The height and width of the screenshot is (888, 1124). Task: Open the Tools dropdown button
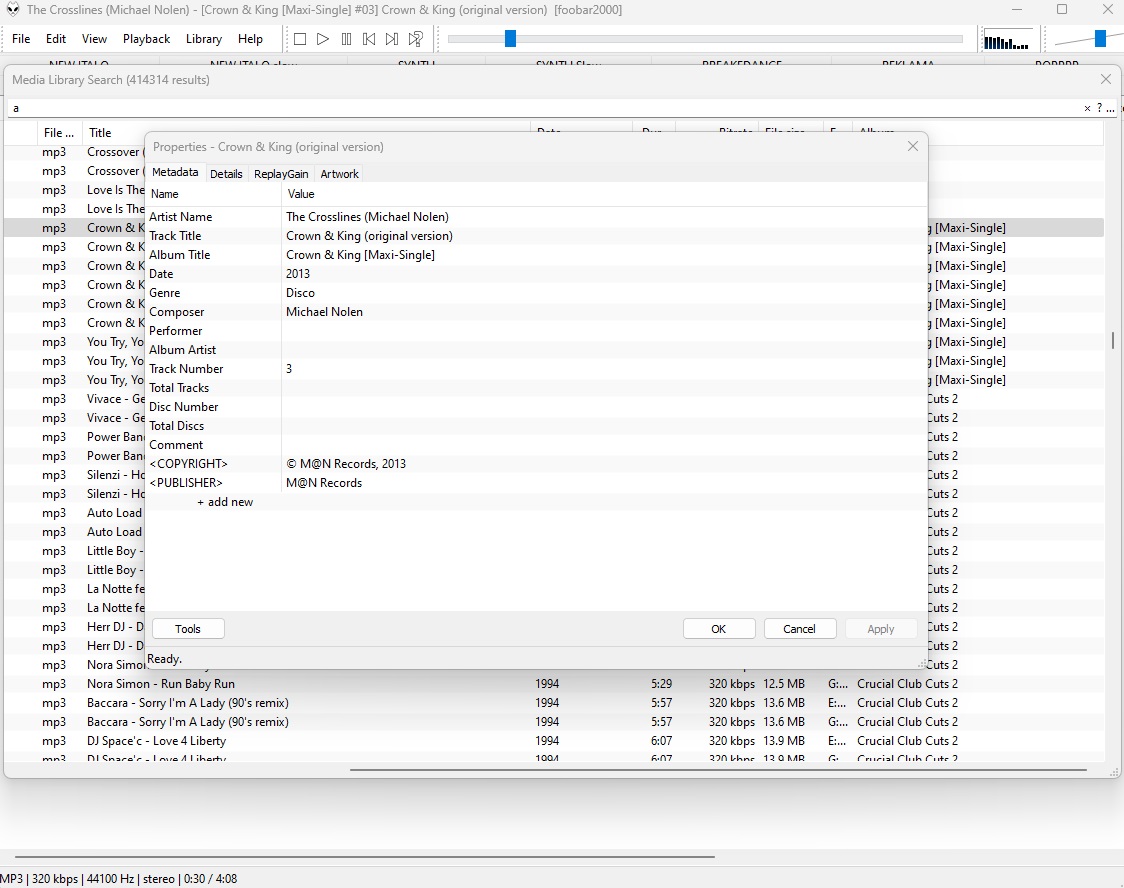tap(188, 629)
